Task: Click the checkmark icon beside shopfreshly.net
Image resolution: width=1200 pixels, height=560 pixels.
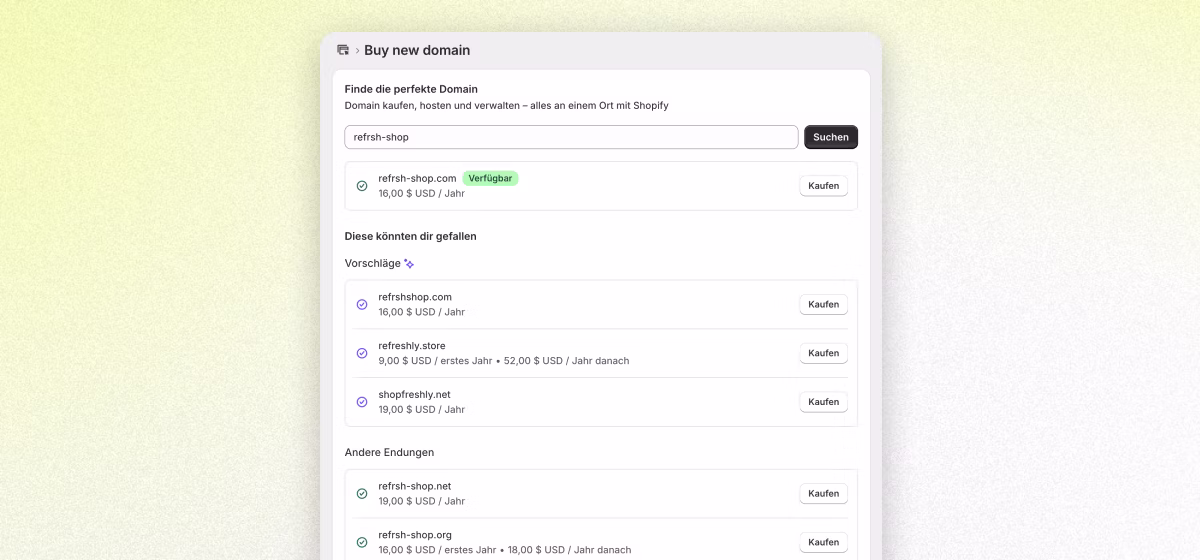Action: [362, 402]
